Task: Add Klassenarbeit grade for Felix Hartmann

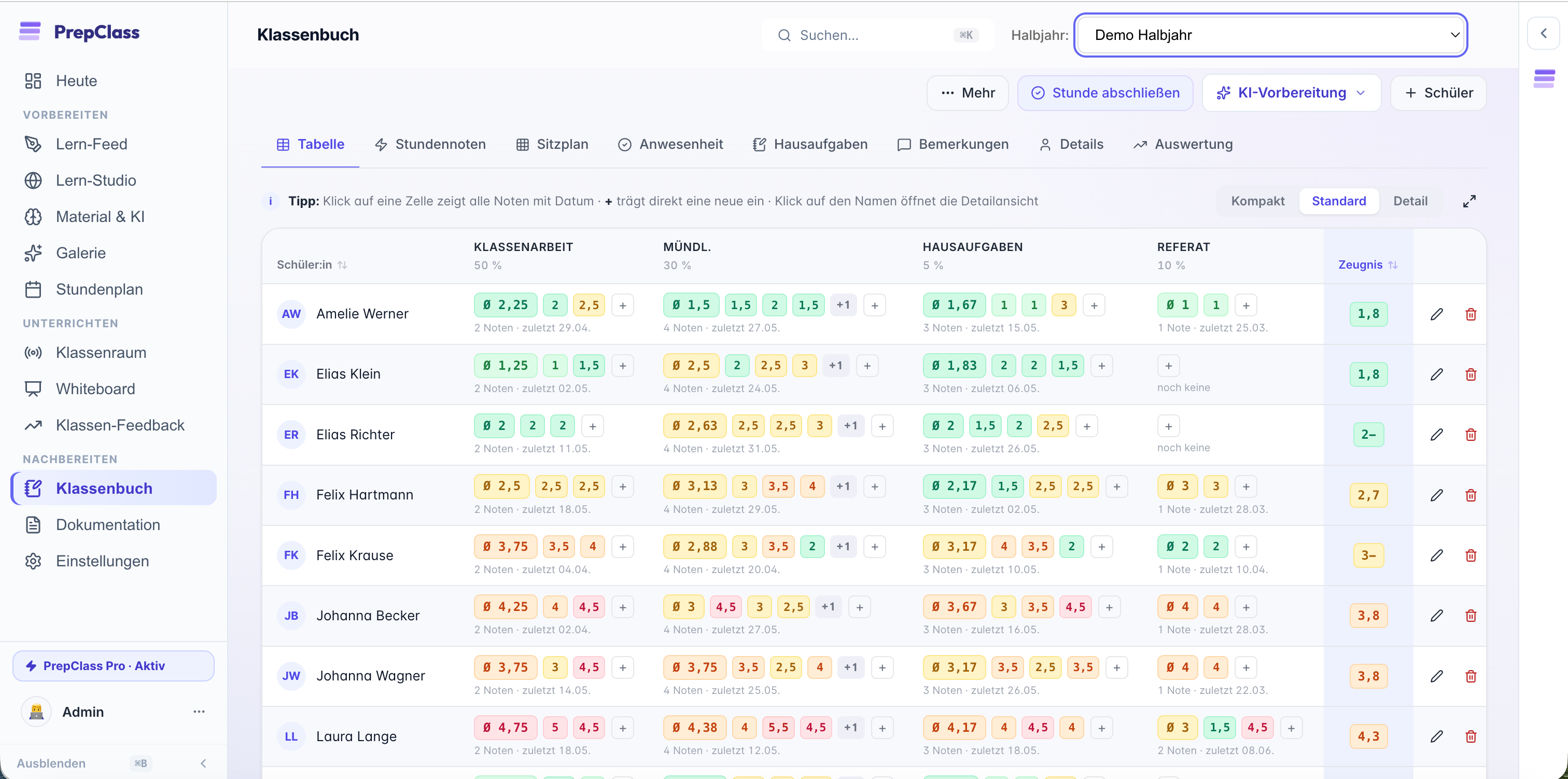Action: pyautogui.click(x=623, y=486)
